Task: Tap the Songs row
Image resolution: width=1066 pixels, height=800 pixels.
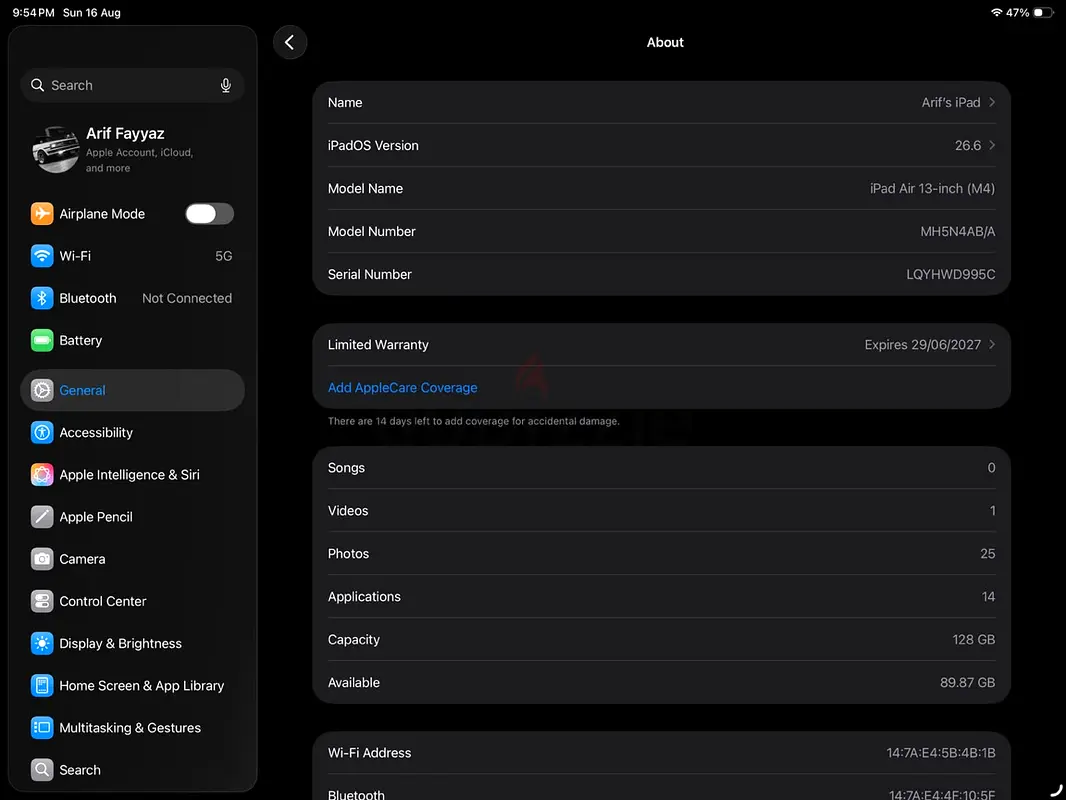Action: tap(661, 468)
